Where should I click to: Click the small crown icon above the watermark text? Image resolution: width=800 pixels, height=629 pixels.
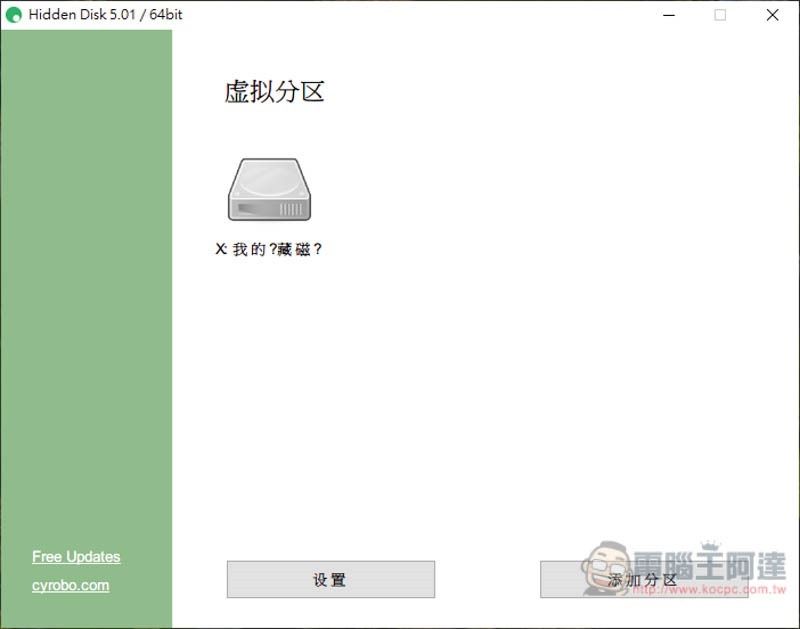click(711, 545)
